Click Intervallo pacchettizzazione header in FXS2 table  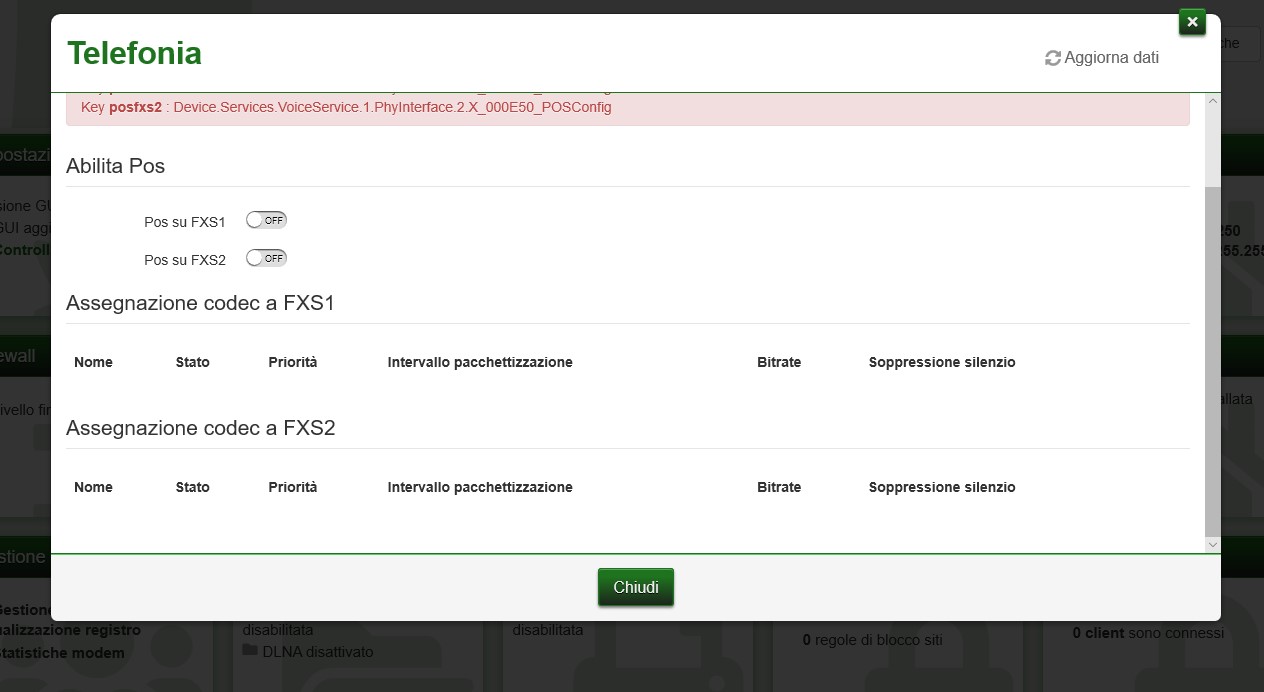pos(480,487)
